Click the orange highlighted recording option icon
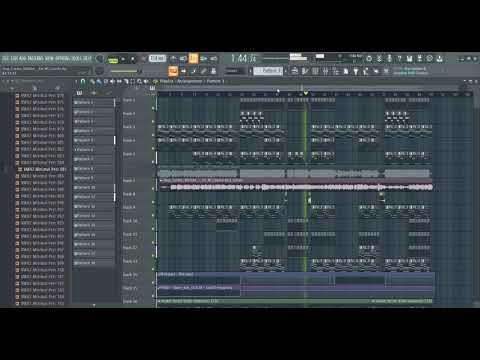The width and height of the screenshot is (480, 360). pos(193,58)
